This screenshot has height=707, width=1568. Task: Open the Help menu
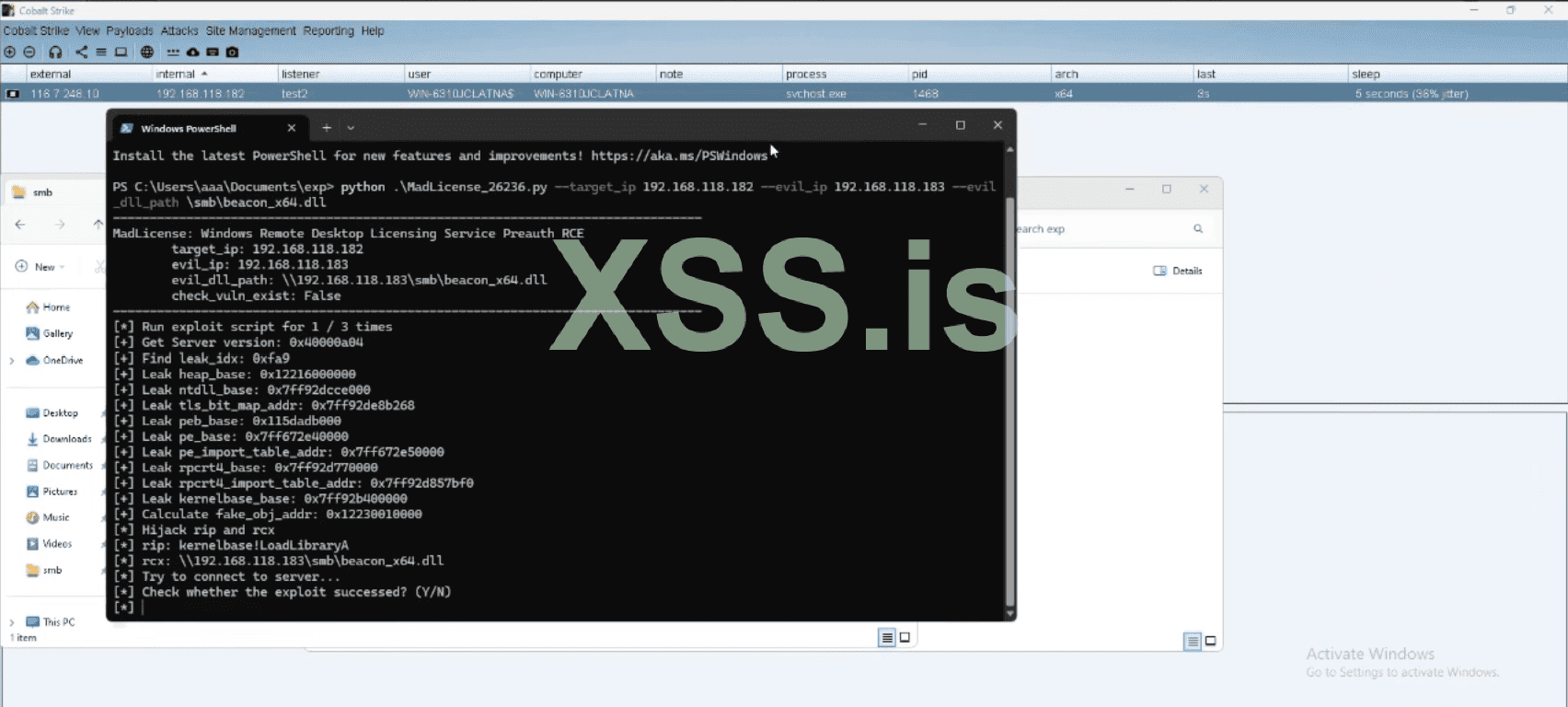pyautogui.click(x=373, y=30)
